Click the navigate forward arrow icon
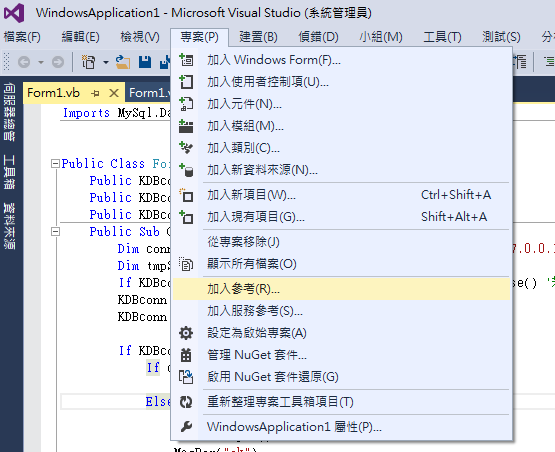This screenshot has height=452, width=555. tap(58, 62)
